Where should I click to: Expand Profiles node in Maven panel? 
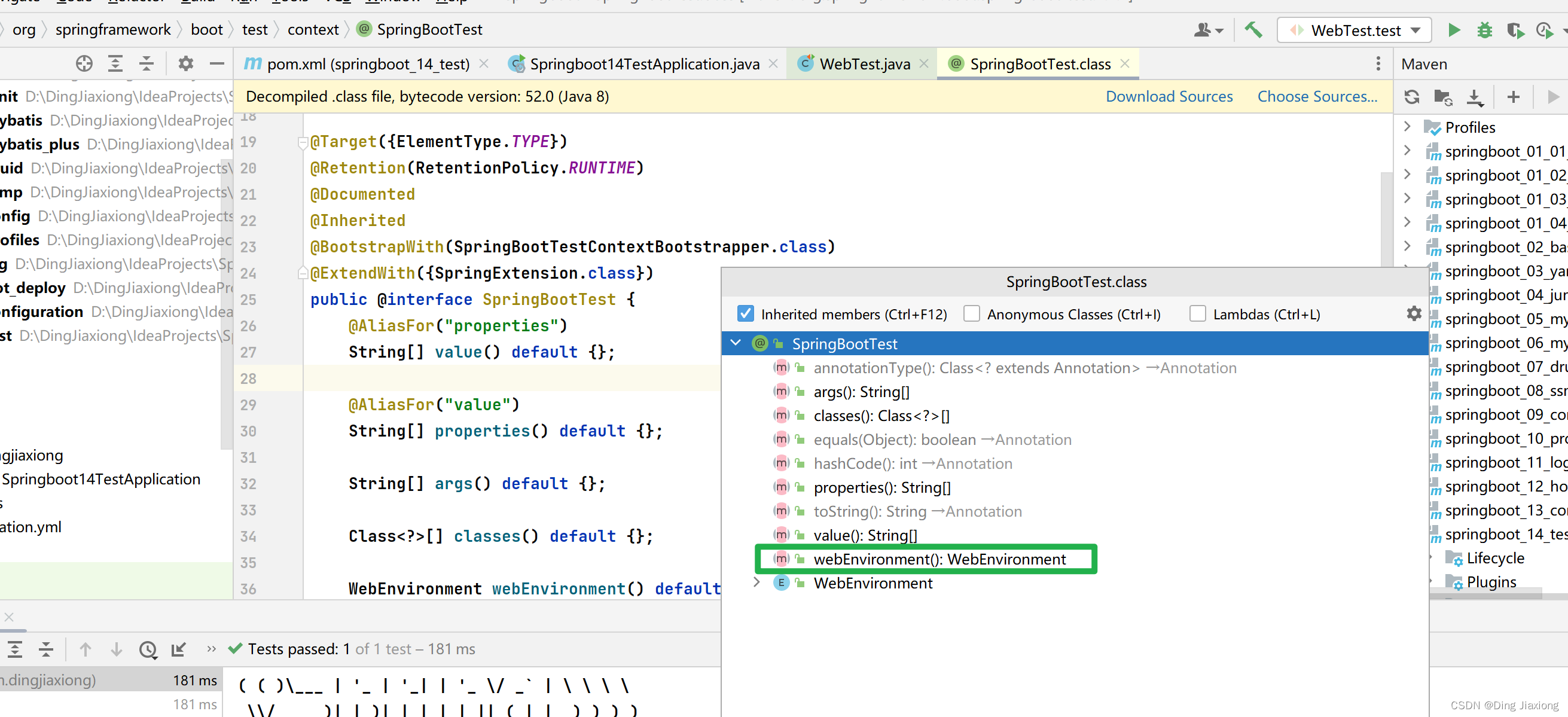[x=1407, y=127]
